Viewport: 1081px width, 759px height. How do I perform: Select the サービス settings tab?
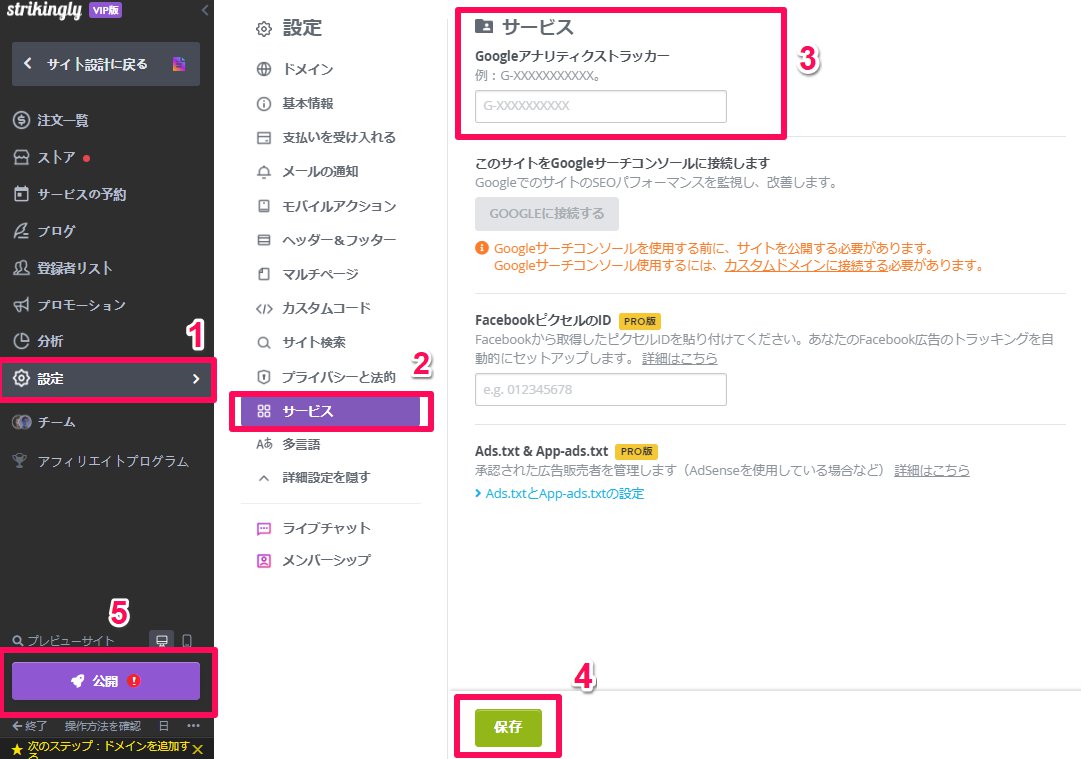coord(331,412)
